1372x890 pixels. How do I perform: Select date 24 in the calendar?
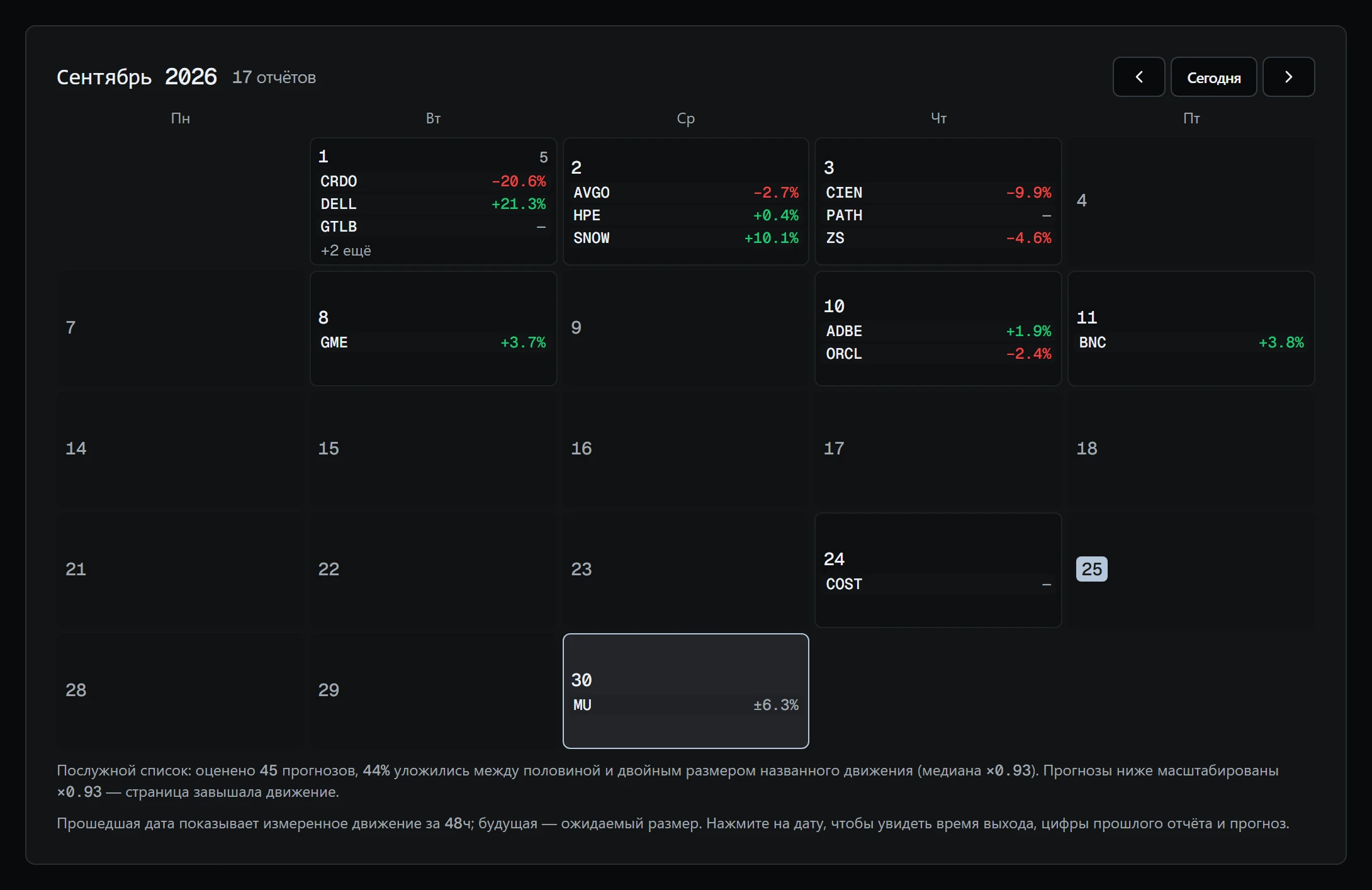834,559
